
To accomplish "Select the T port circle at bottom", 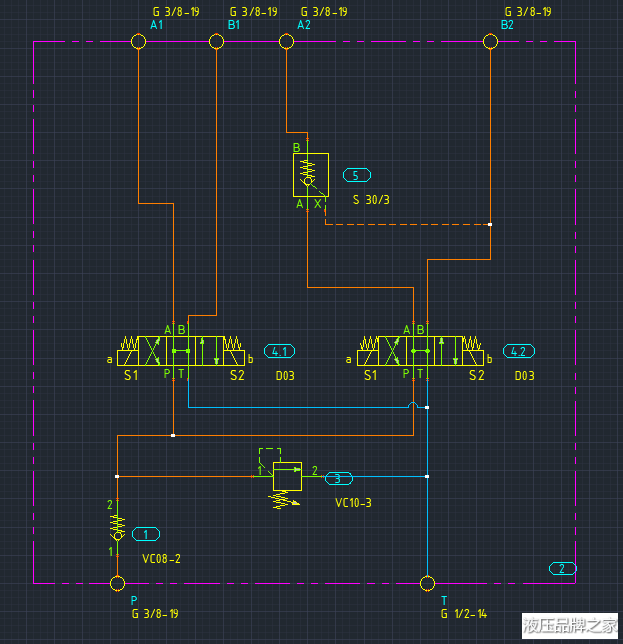I will [x=427, y=583].
